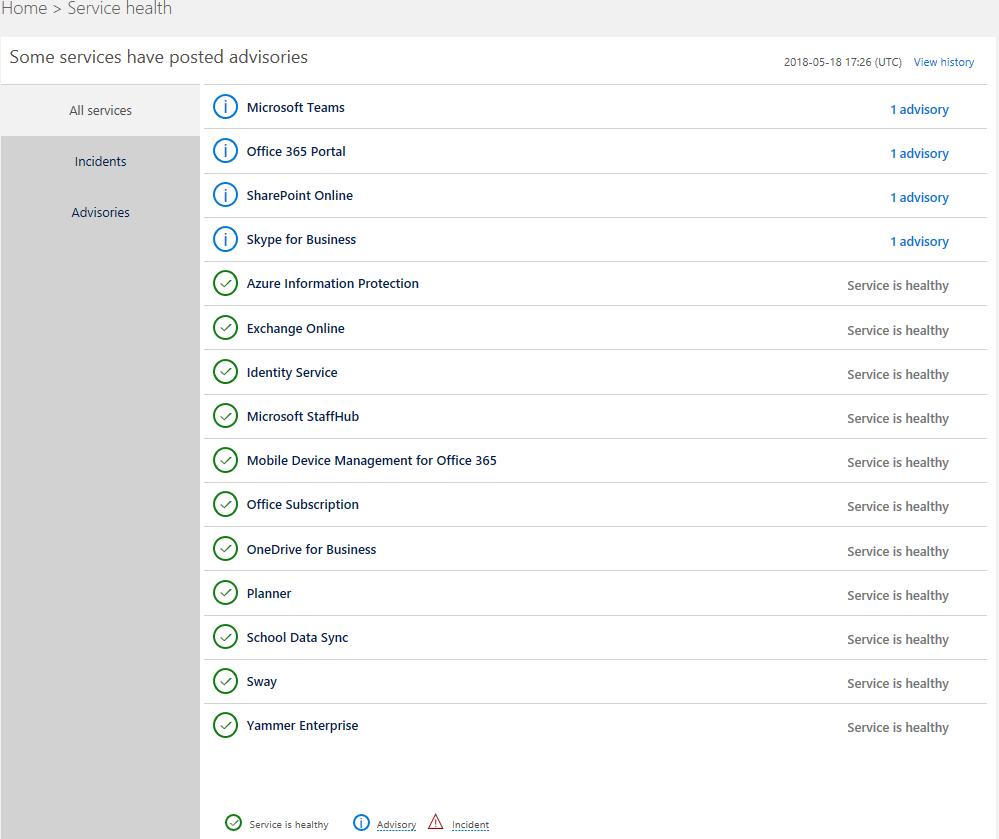Click Service health in the breadcrumb
Image resolution: width=999 pixels, height=839 pixels.
click(x=120, y=8)
